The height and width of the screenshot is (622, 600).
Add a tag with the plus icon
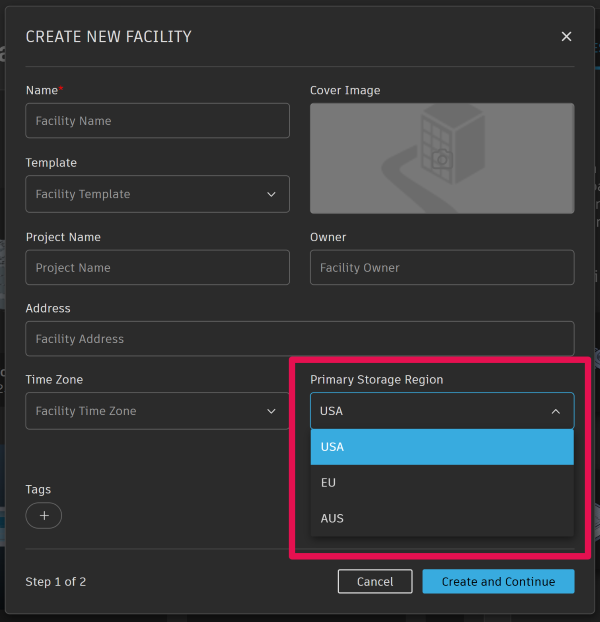44,516
